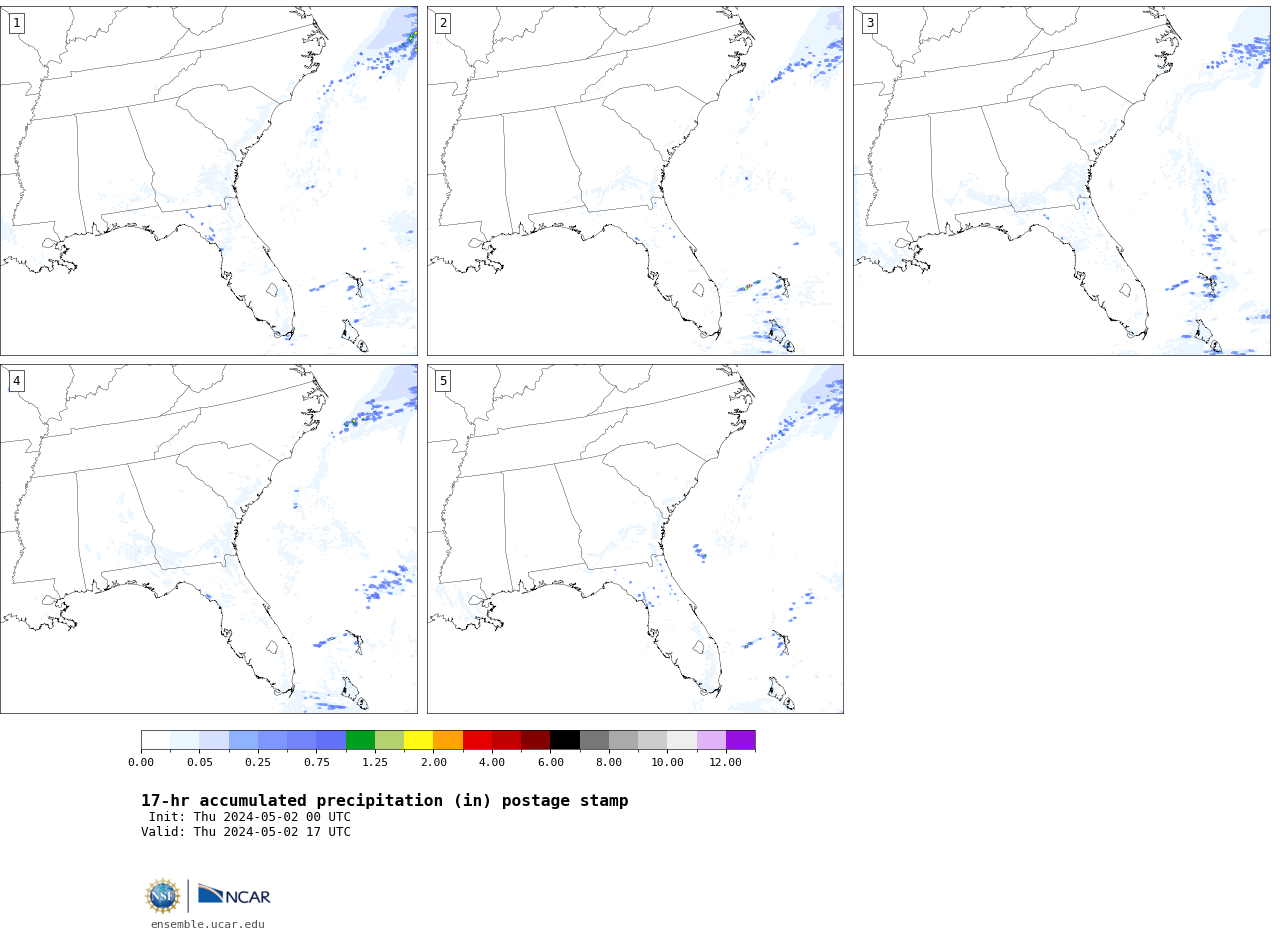This screenshot has width=1280, height=936.
Task: Click the '2.00' color bar label
Action: [434, 763]
